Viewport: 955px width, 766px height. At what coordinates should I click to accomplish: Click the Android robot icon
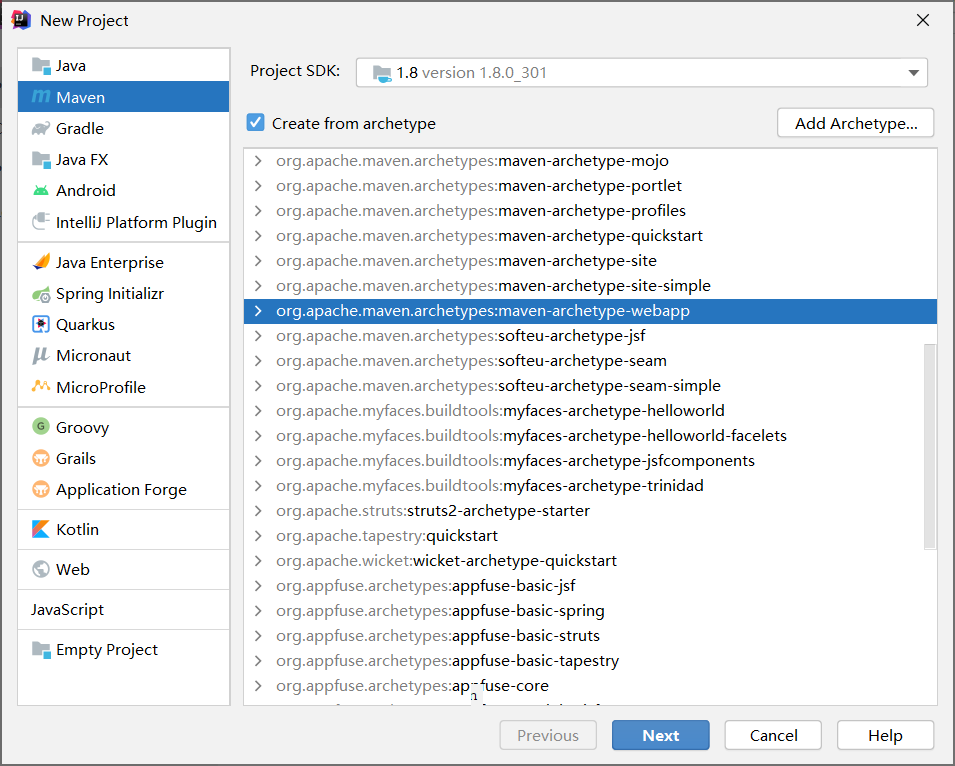click(41, 191)
